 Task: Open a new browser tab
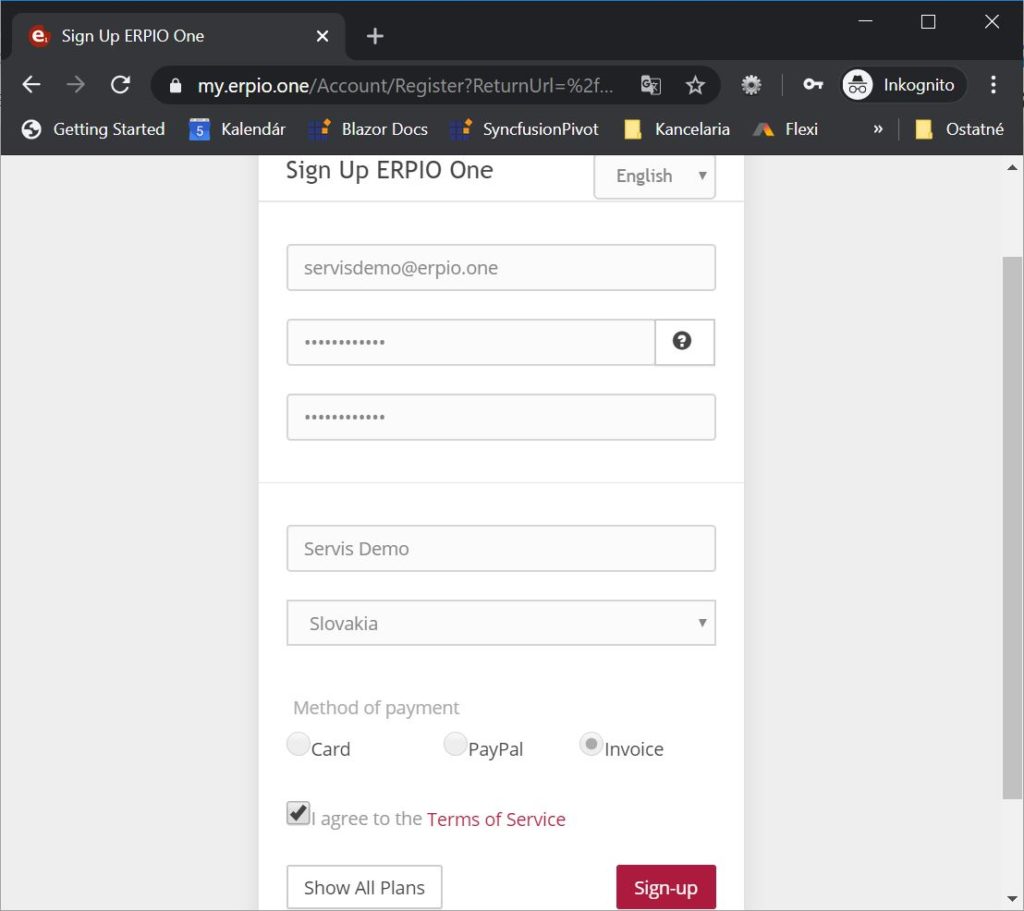pyautogui.click(x=375, y=36)
